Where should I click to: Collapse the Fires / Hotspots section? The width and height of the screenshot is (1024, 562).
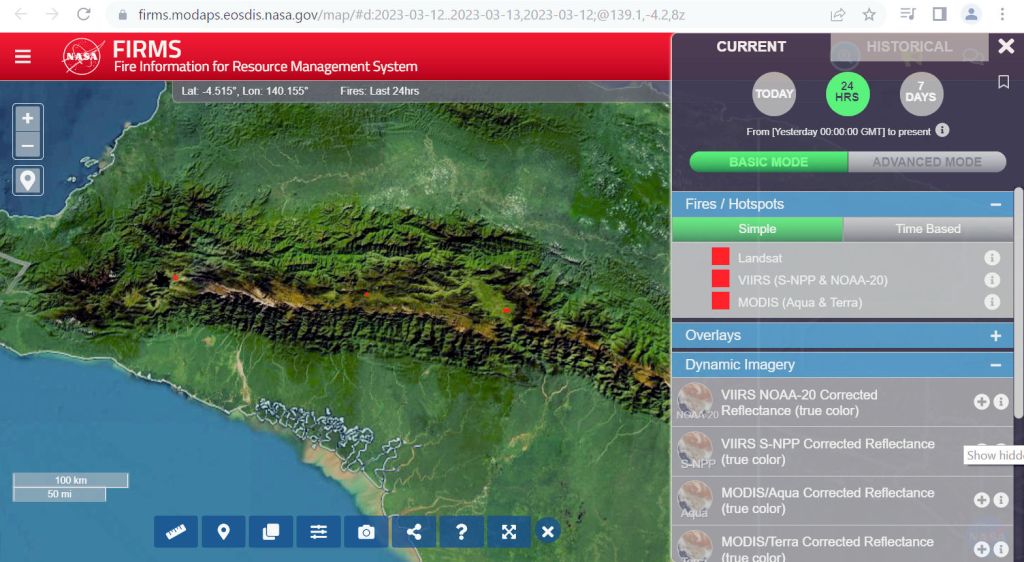[x=995, y=204]
